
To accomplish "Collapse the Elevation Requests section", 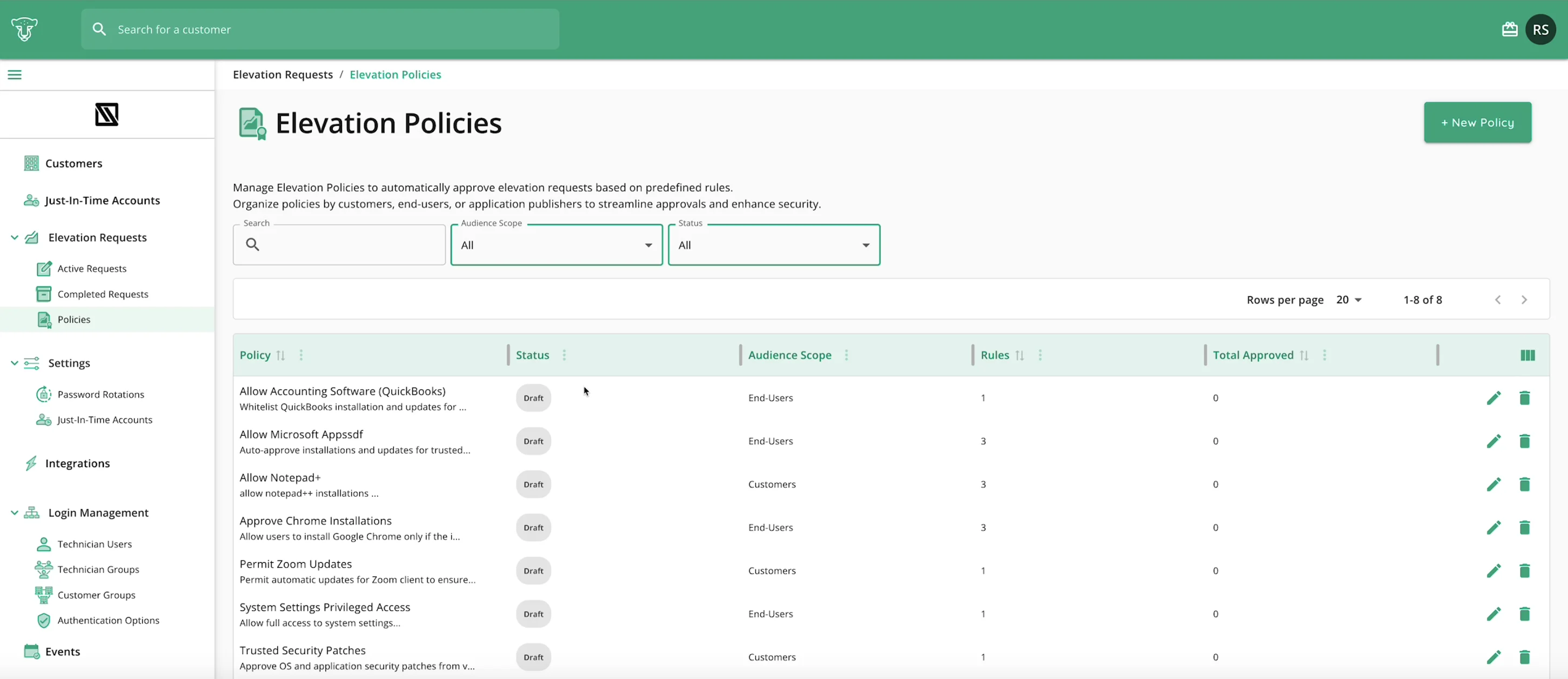I will (15, 237).
